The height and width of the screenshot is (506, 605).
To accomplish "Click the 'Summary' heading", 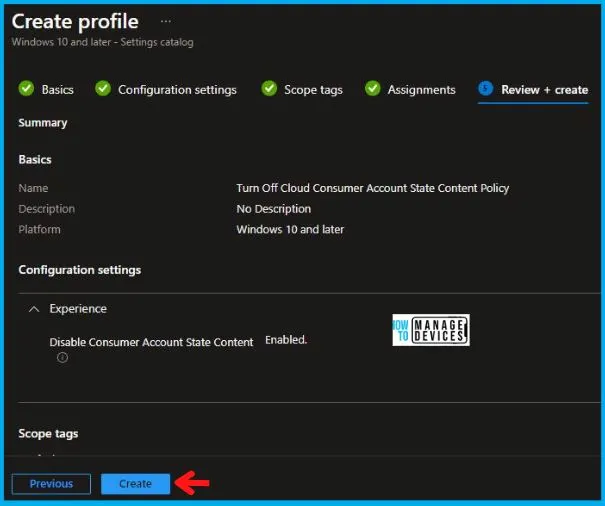I will pos(43,123).
